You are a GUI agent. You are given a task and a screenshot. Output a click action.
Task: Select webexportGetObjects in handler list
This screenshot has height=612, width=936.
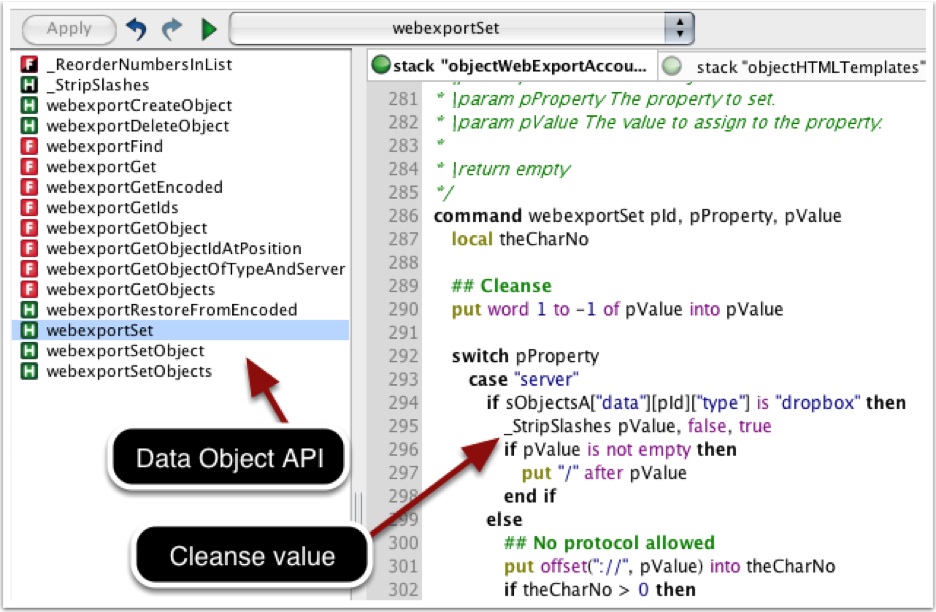pos(131,289)
